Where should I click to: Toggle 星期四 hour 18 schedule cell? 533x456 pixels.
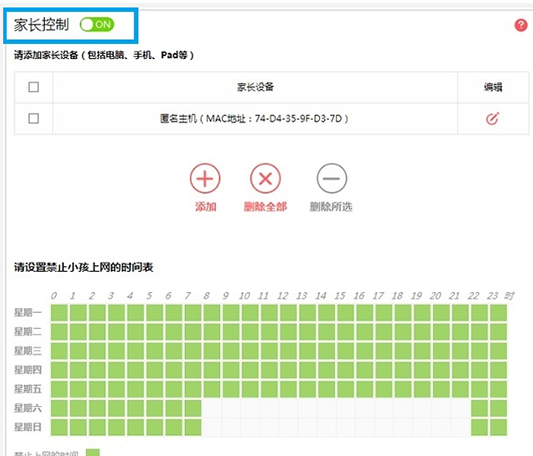(403, 370)
